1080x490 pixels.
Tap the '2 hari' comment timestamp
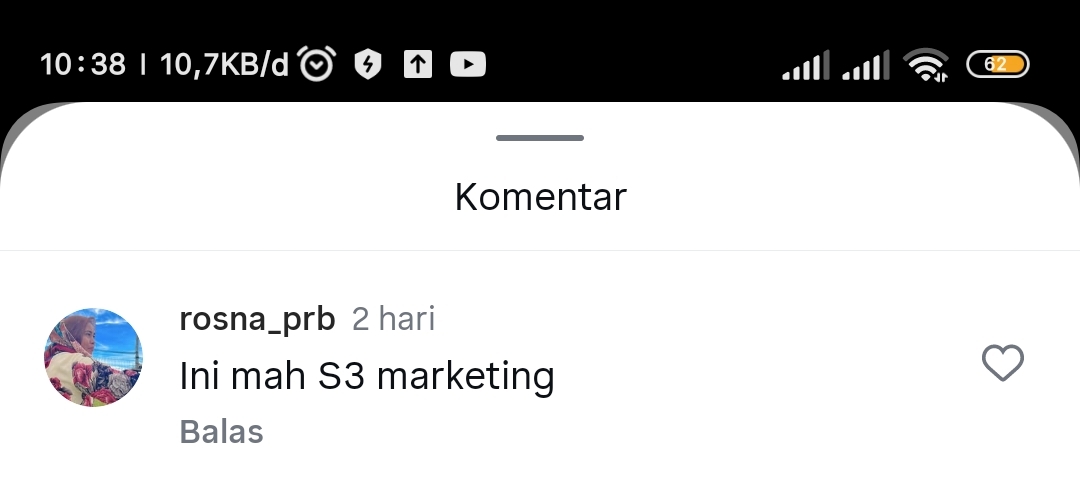pos(393,319)
